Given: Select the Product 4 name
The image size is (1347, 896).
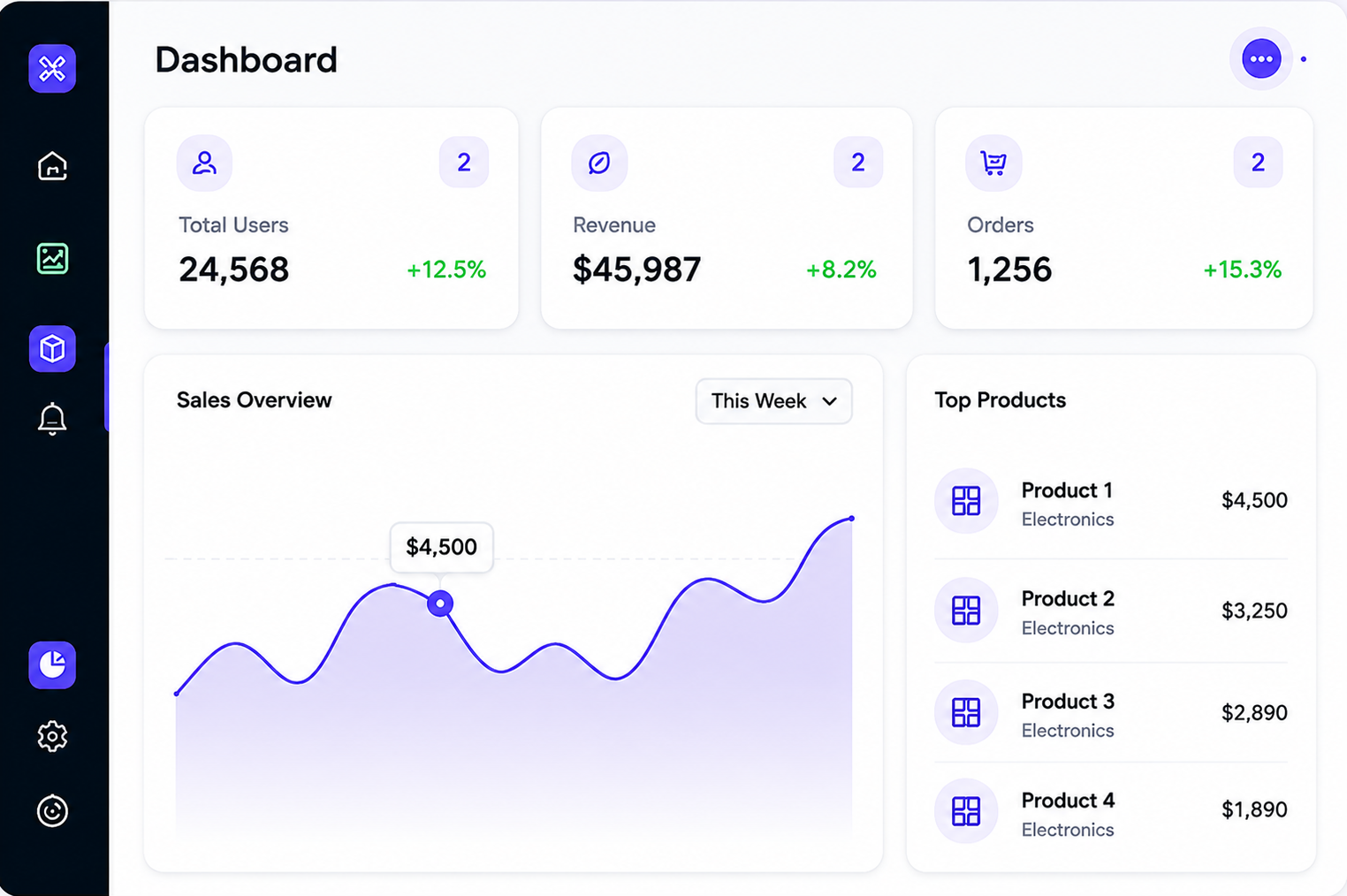Looking at the screenshot, I should tap(1068, 801).
